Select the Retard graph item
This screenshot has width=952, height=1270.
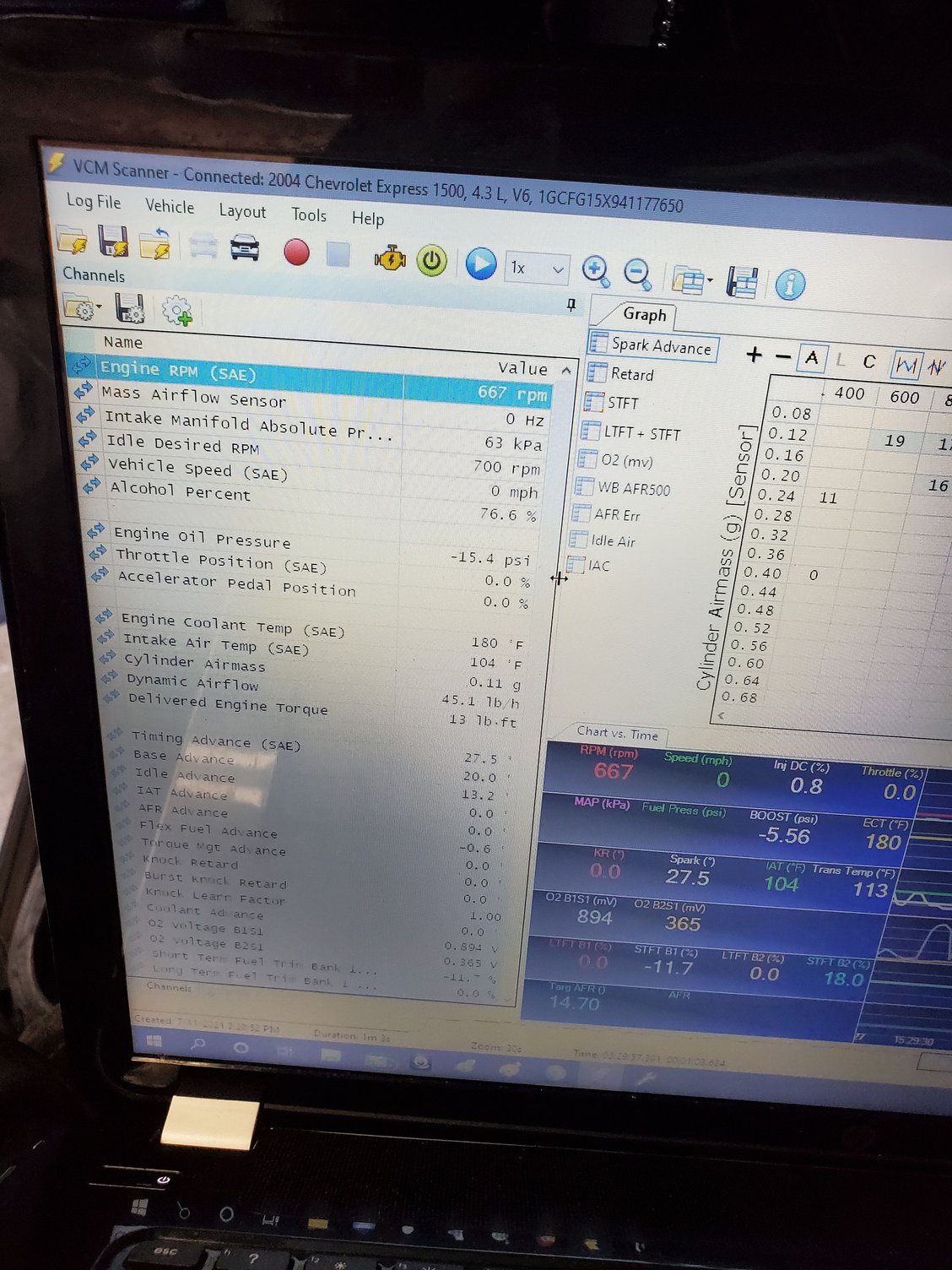(x=632, y=374)
